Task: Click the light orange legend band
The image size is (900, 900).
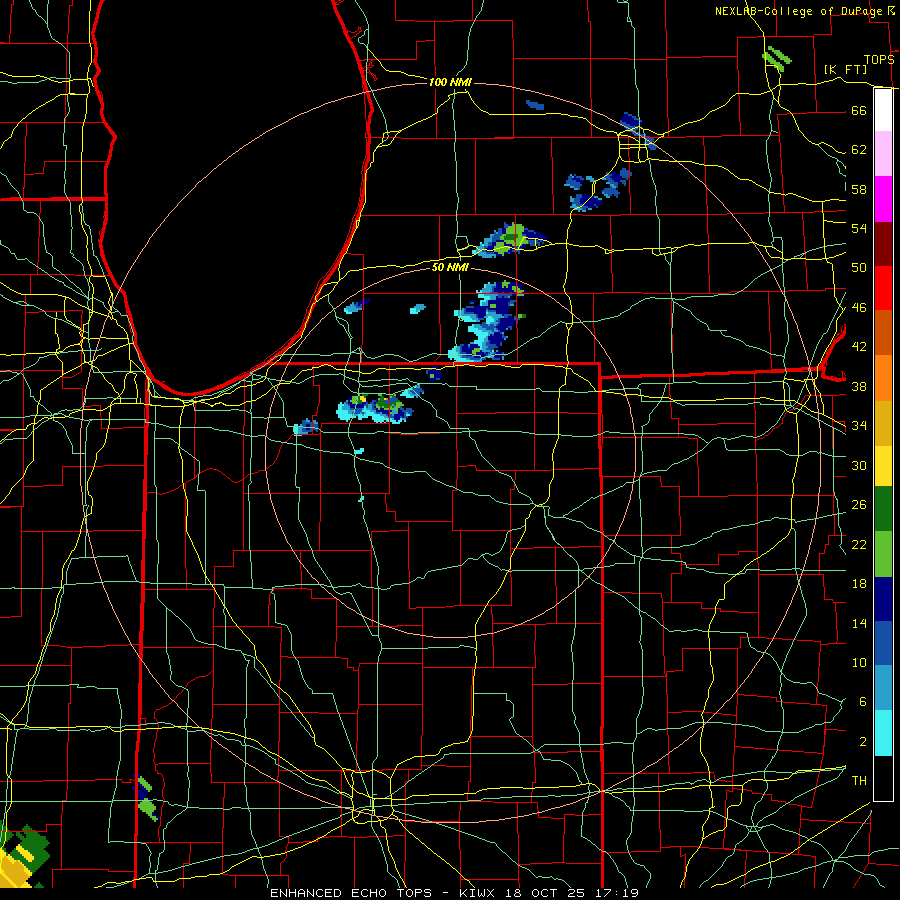Action: 883,378
